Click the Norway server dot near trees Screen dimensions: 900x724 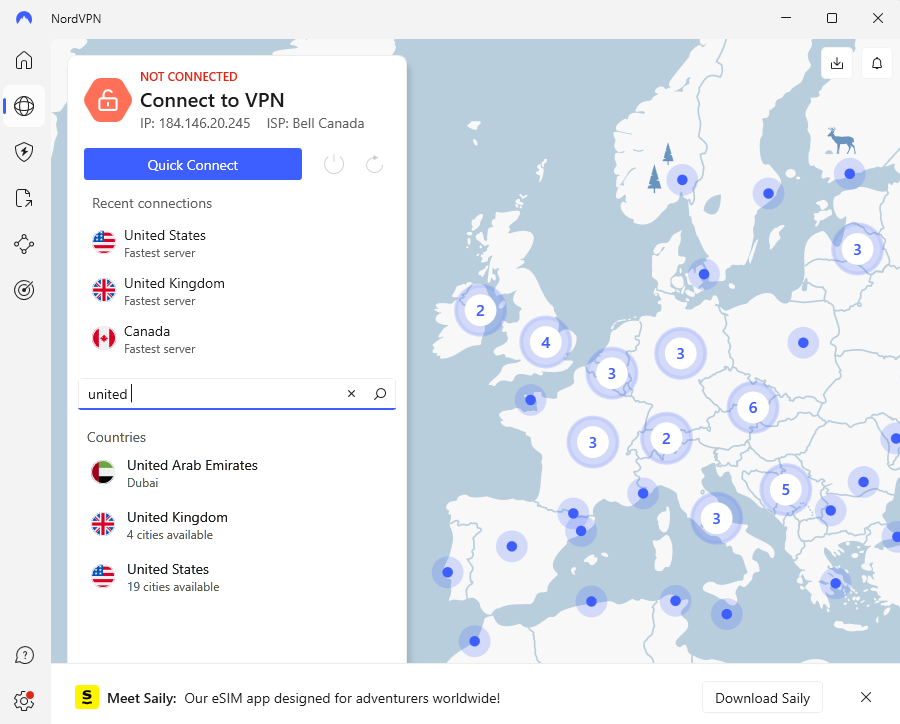point(682,180)
